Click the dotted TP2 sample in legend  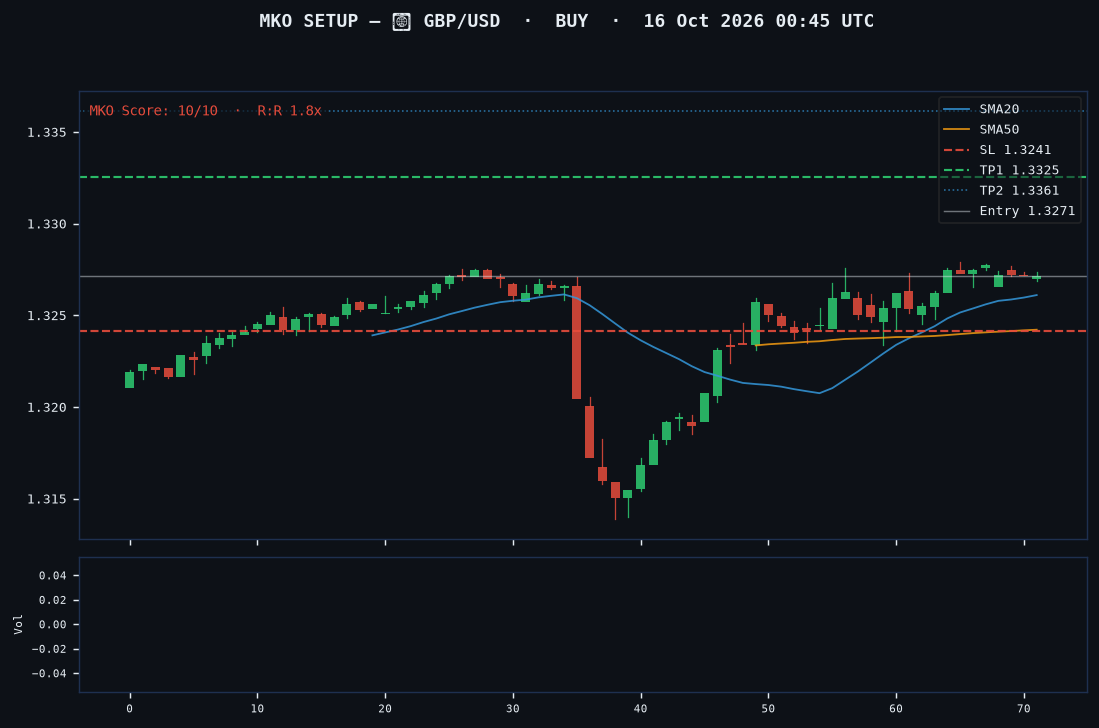(957, 191)
